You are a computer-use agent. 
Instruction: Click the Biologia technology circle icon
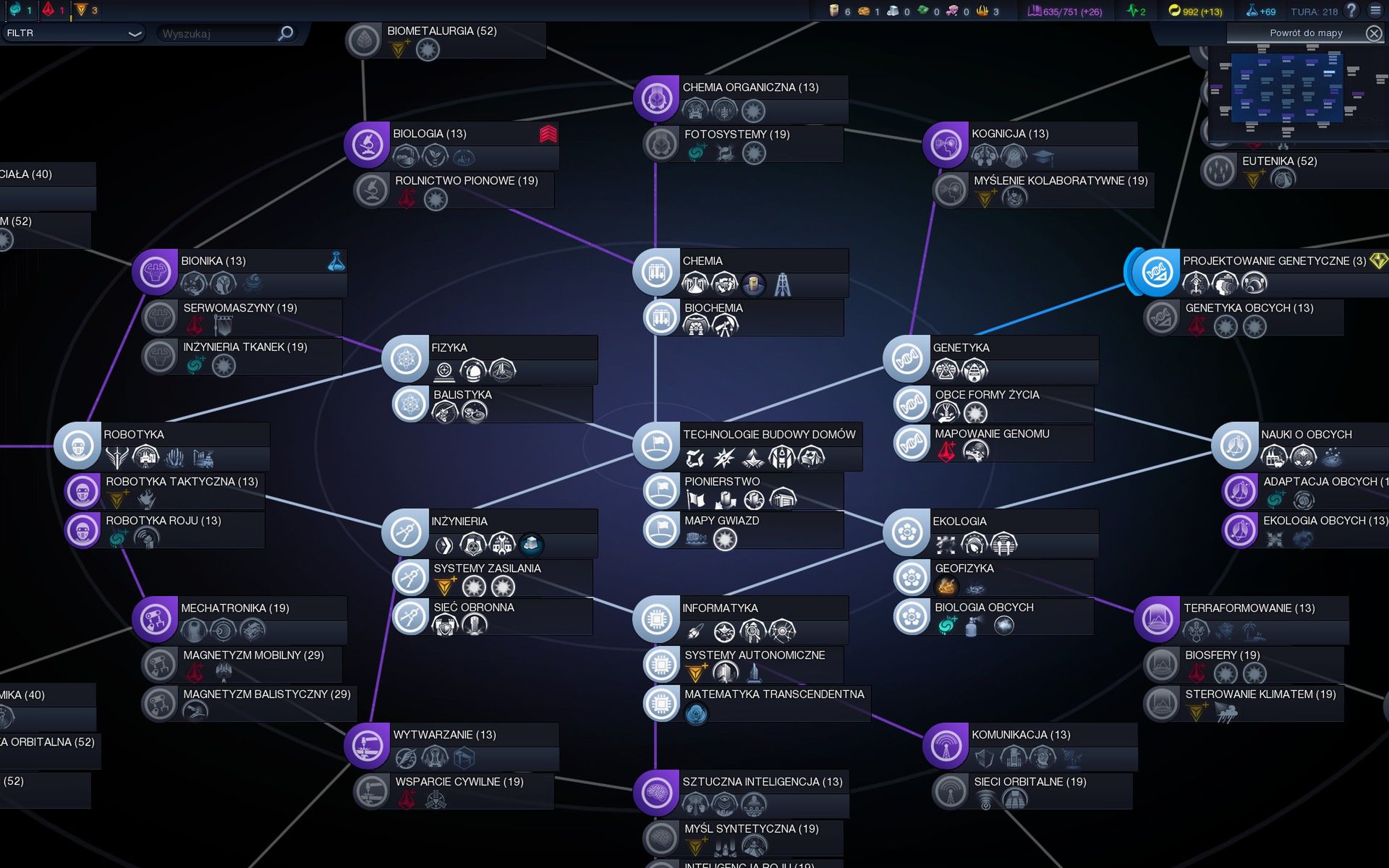click(367, 145)
